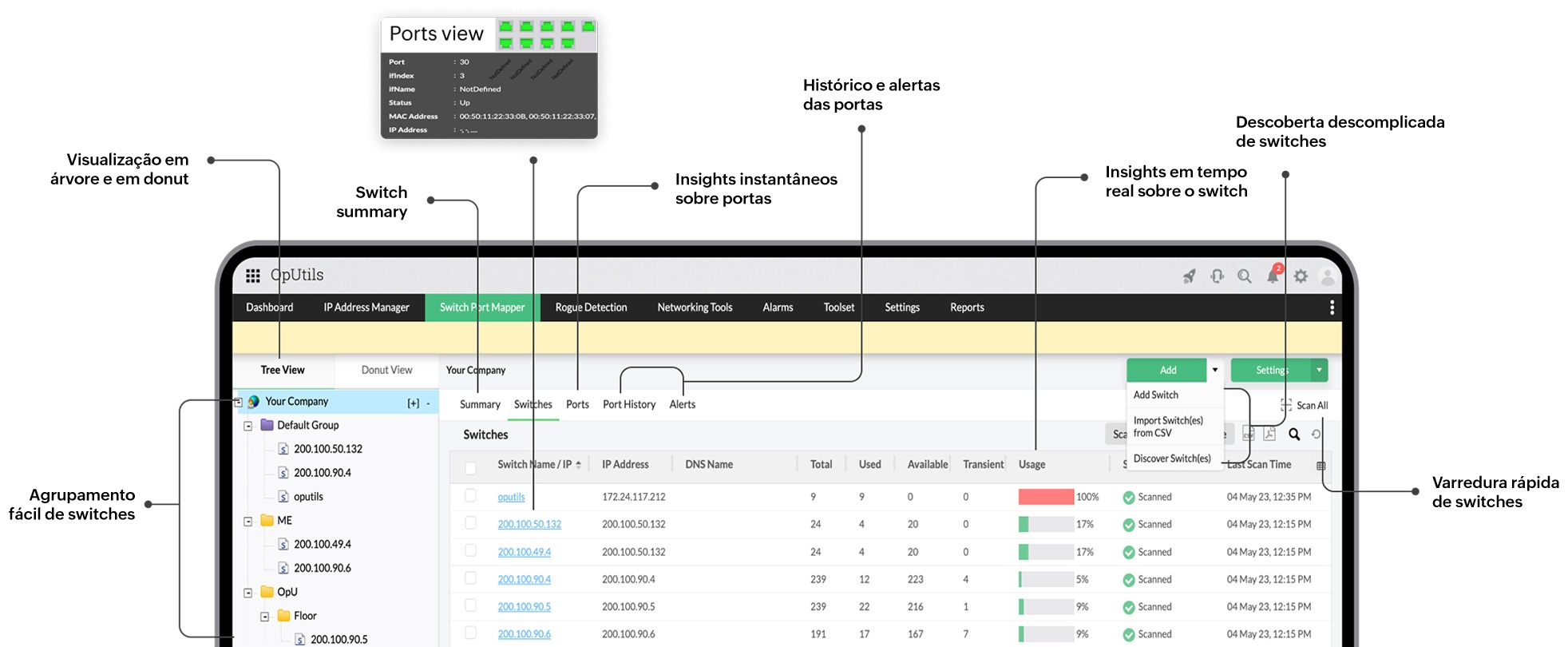Export switches as PDF icon
Image resolution: width=1568 pixels, height=647 pixels.
tap(1269, 434)
